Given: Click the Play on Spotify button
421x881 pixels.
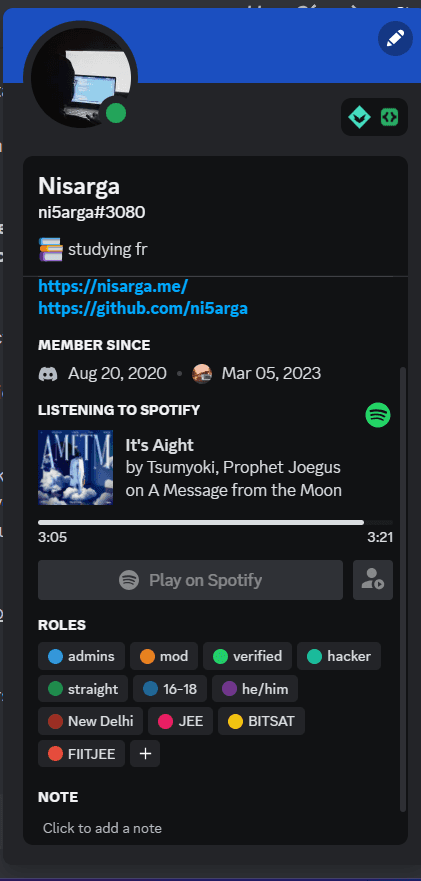Looking at the screenshot, I should [x=191, y=580].
